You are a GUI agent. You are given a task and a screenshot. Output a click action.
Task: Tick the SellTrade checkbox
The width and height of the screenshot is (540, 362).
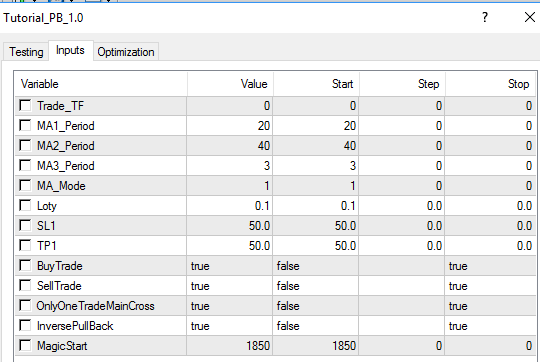click(x=25, y=285)
